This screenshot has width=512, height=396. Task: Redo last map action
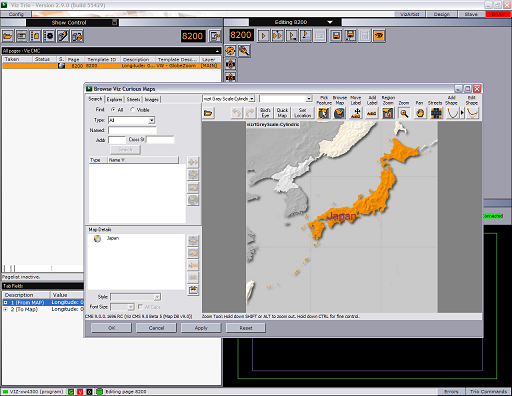pos(250,113)
